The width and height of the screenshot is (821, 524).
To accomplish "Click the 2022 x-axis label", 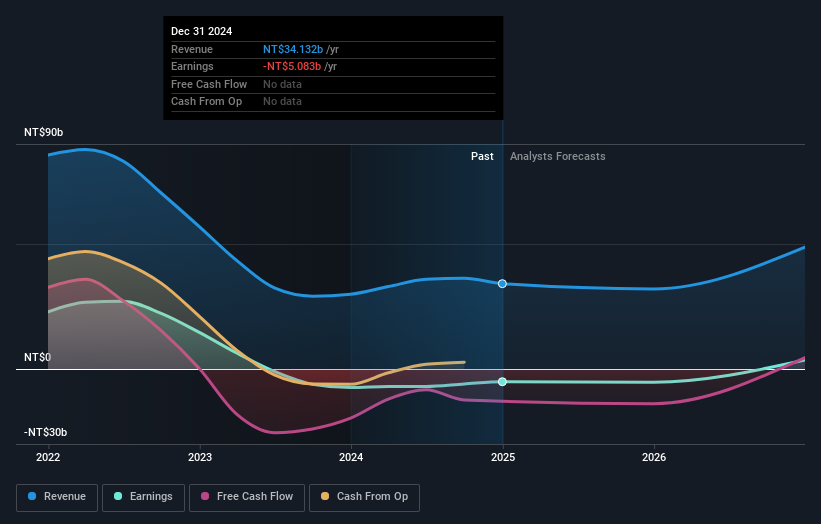I will [x=48, y=457].
